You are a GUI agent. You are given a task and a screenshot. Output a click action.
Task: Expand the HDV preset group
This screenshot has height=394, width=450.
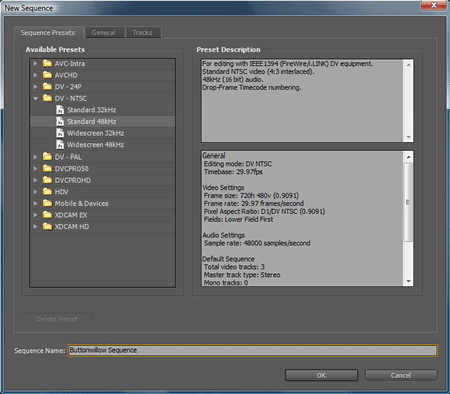click(x=35, y=192)
